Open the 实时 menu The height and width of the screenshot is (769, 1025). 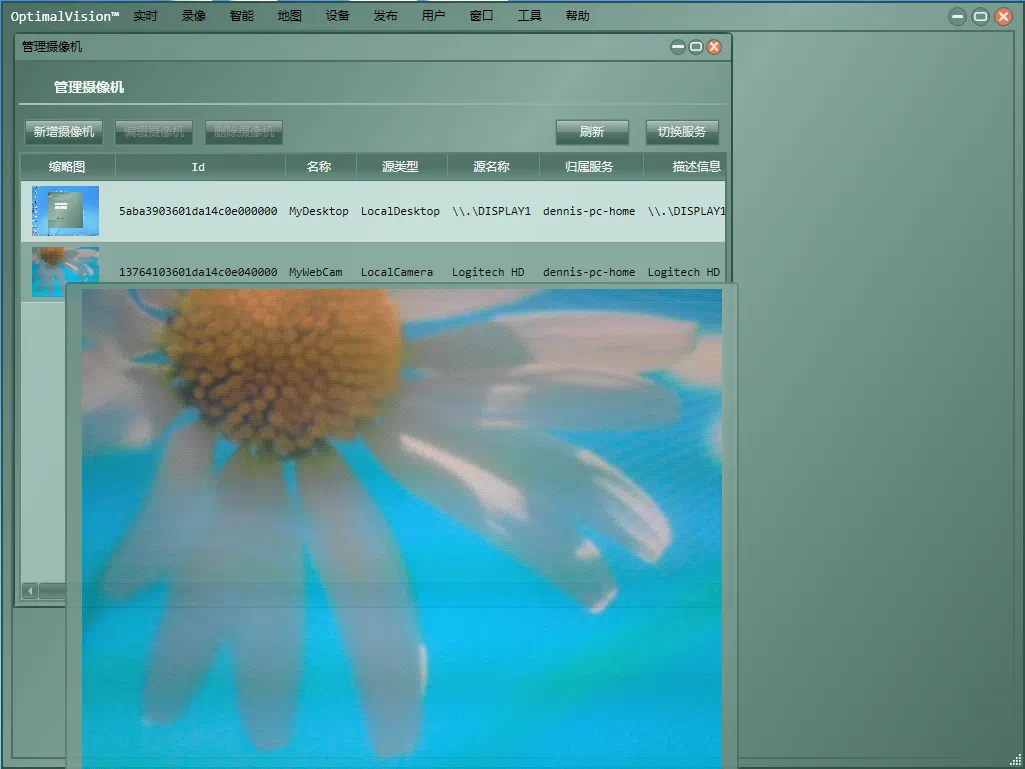click(145, 16)
